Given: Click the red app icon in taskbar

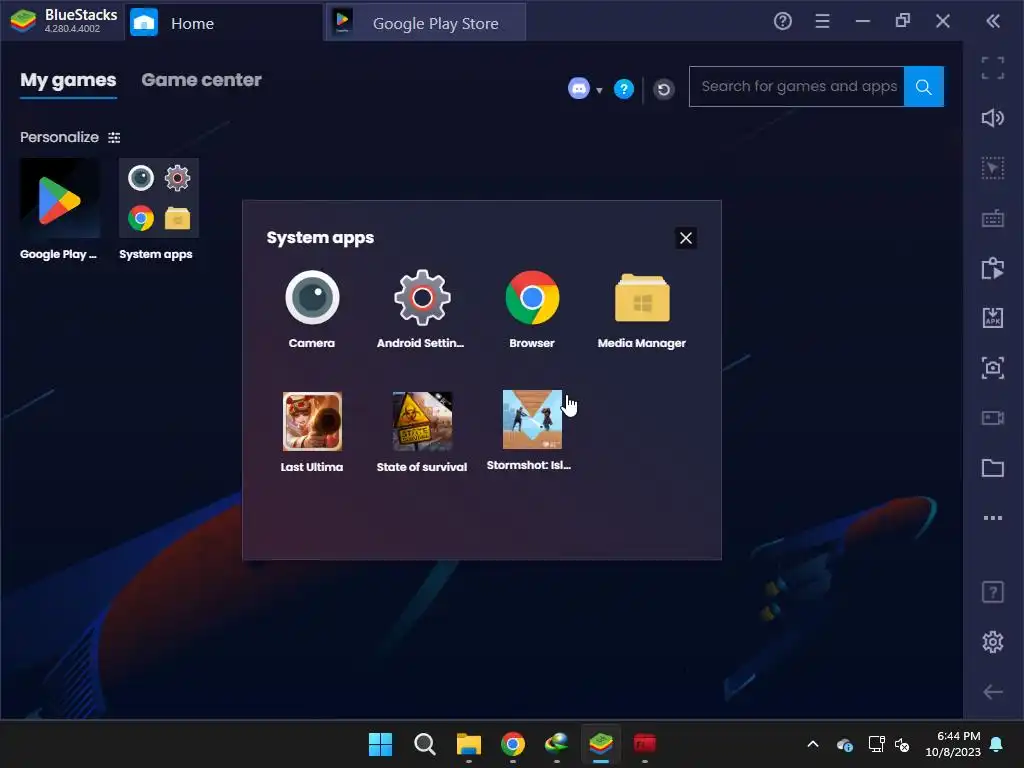Looking at the screenshot, I should (645, 744).
